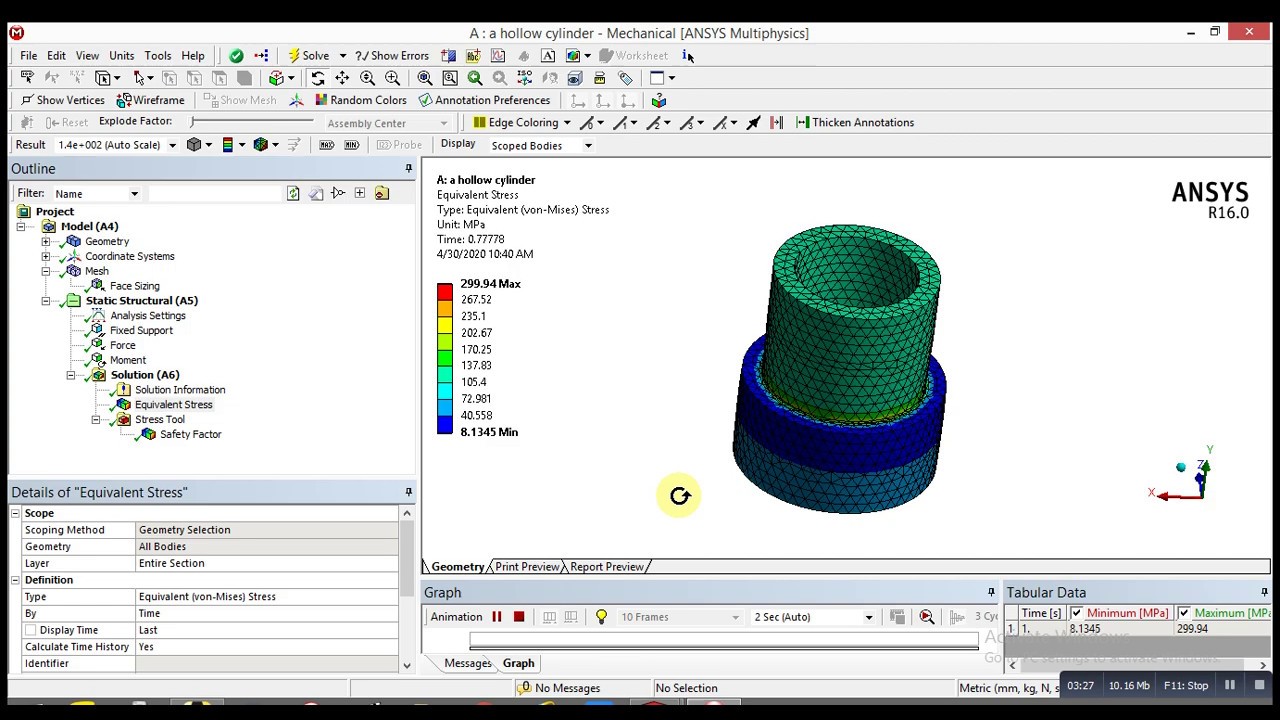Click the yellow lightbulb icon in Graph
1280x720 pixels.
(601, 617)
